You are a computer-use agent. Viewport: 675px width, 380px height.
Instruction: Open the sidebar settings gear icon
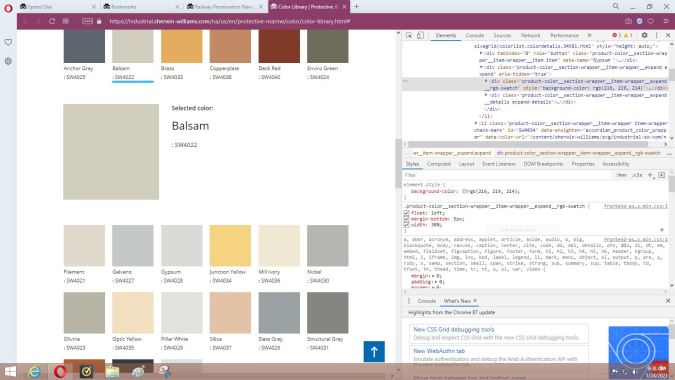8,61
